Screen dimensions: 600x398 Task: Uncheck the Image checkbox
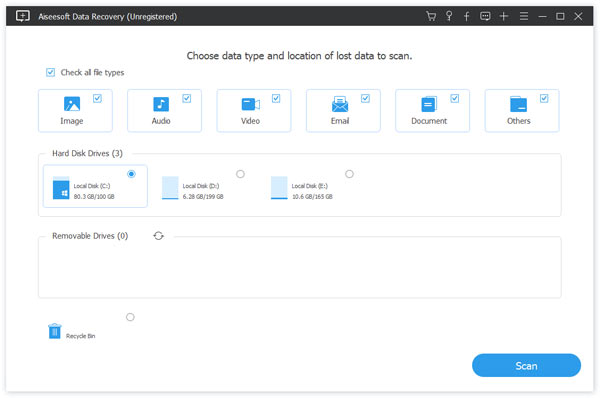97,98
